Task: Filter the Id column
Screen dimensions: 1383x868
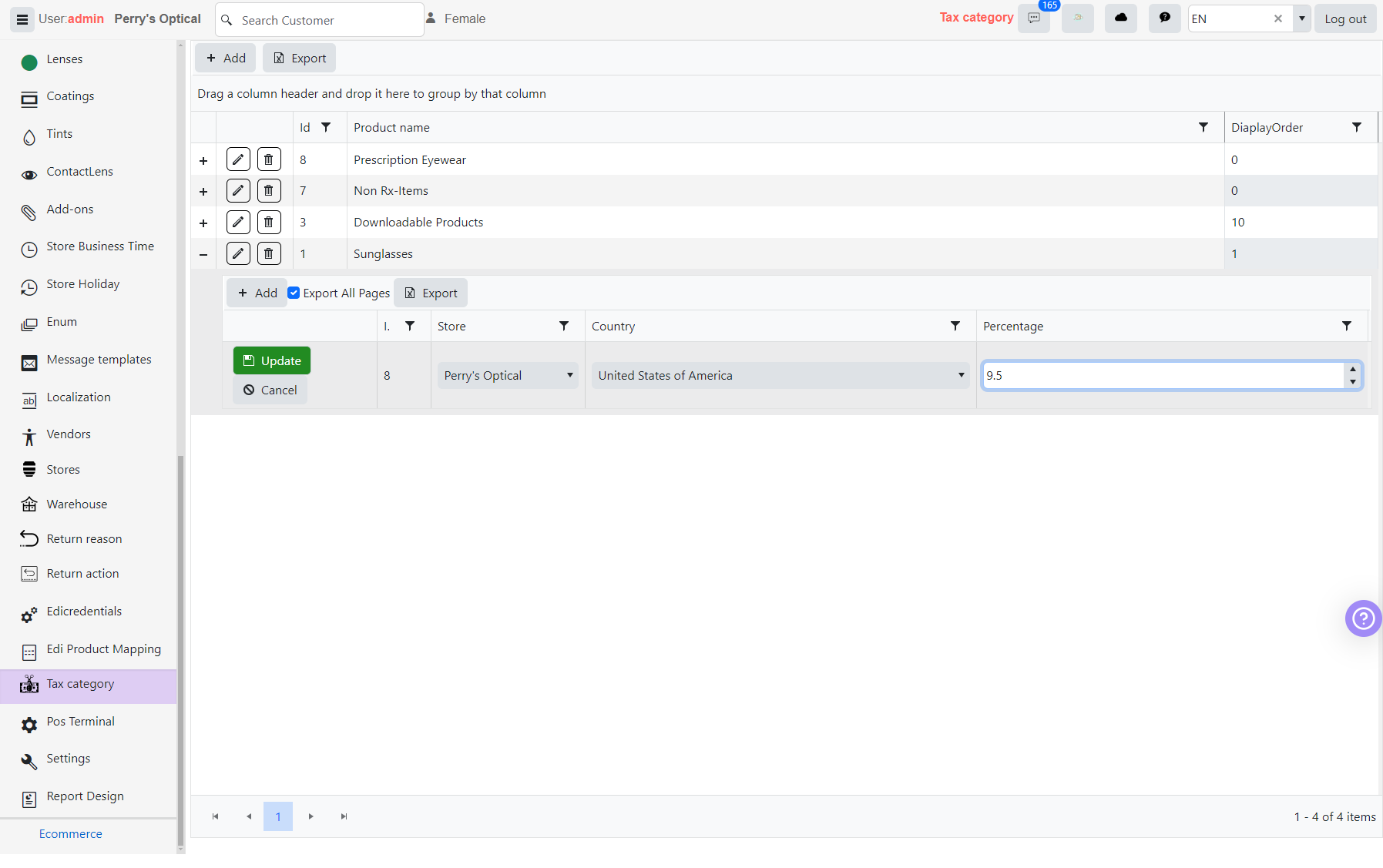Action: (326, 127)
